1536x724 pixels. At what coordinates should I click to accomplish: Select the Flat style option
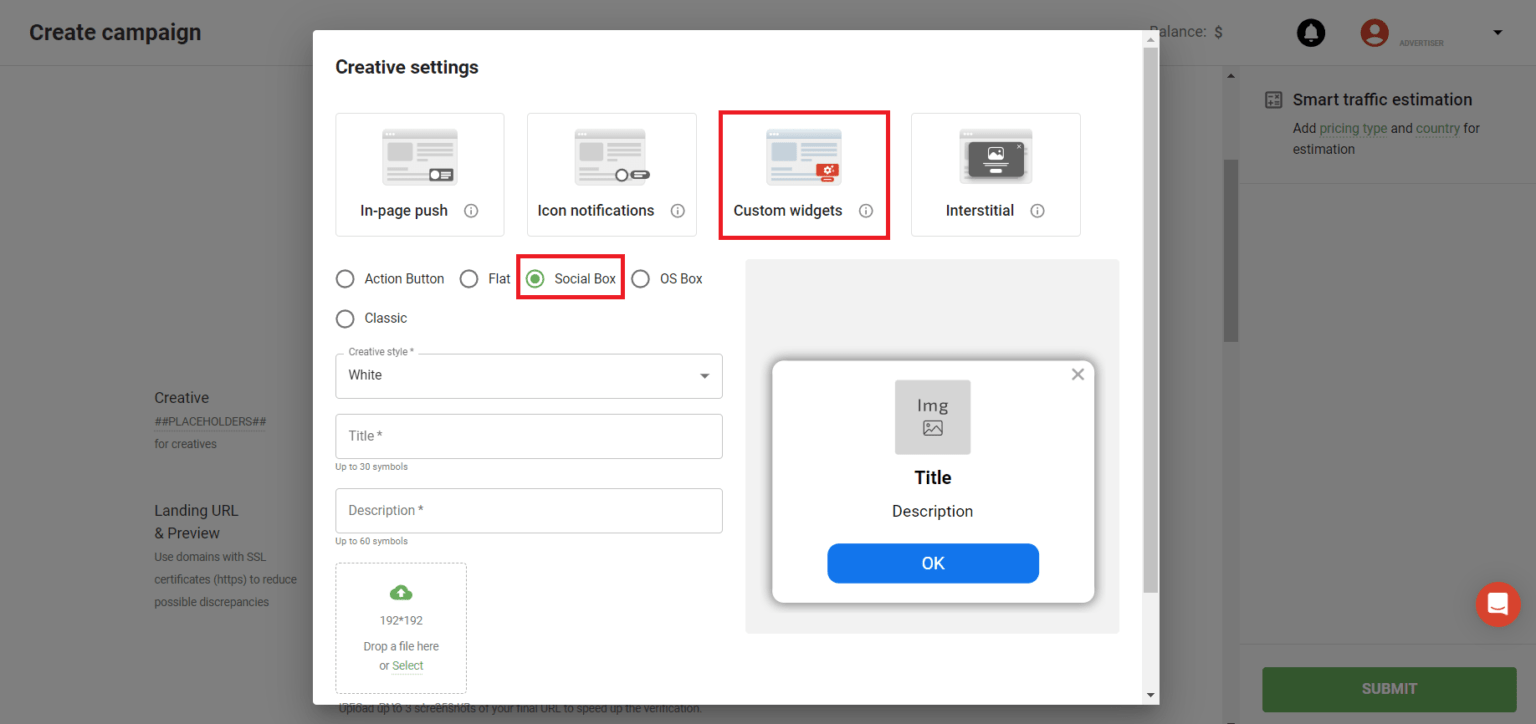coord(469,278)
